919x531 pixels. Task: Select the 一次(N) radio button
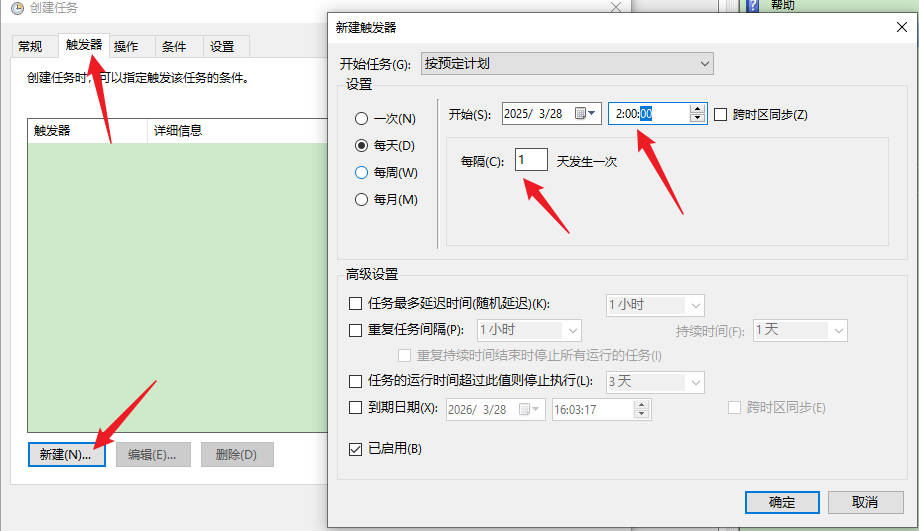[x=362, y=118]
